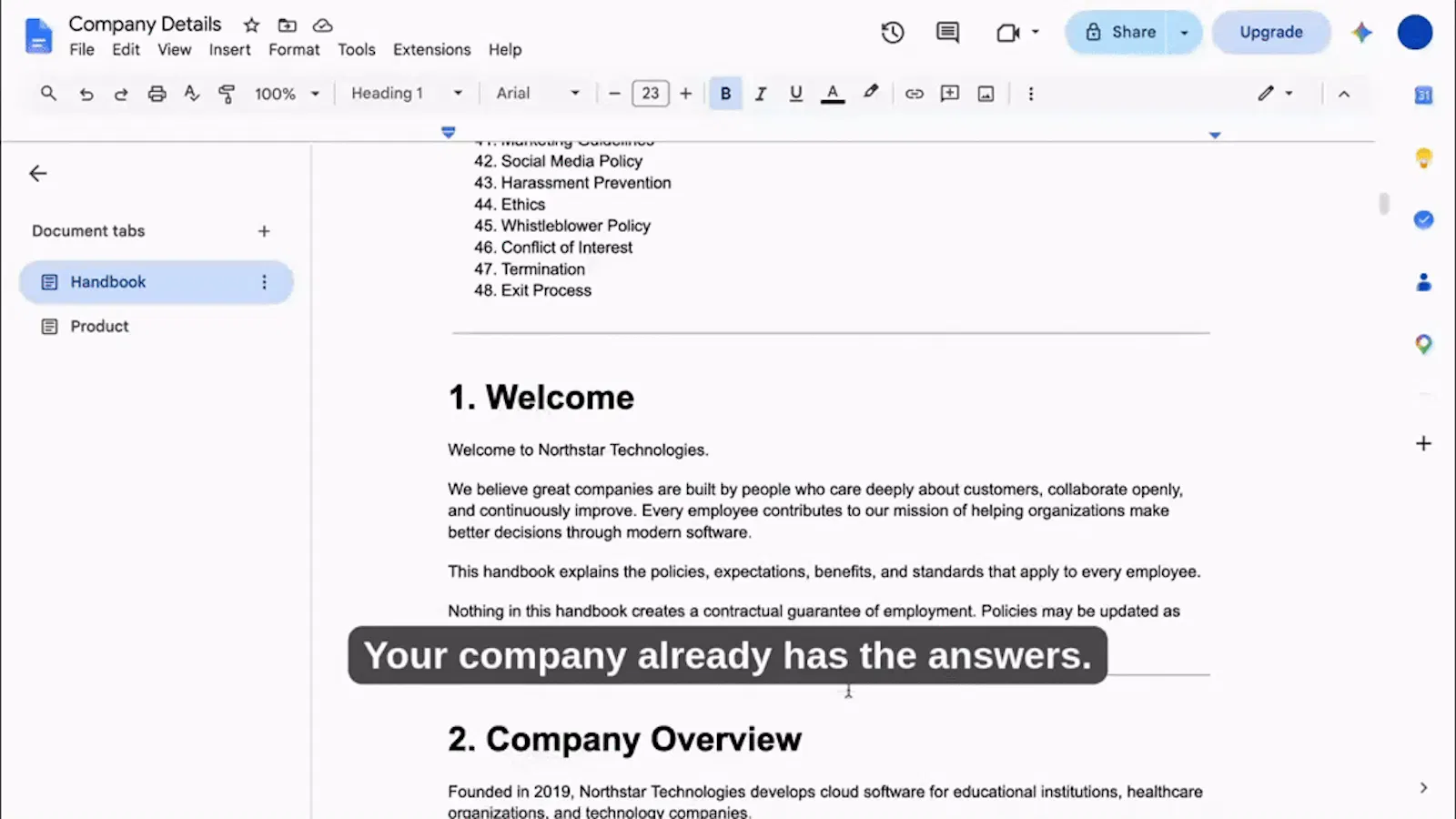The image size is (1456, 819).
Task: Insert an image from toolbar
Action: [986, 94]
